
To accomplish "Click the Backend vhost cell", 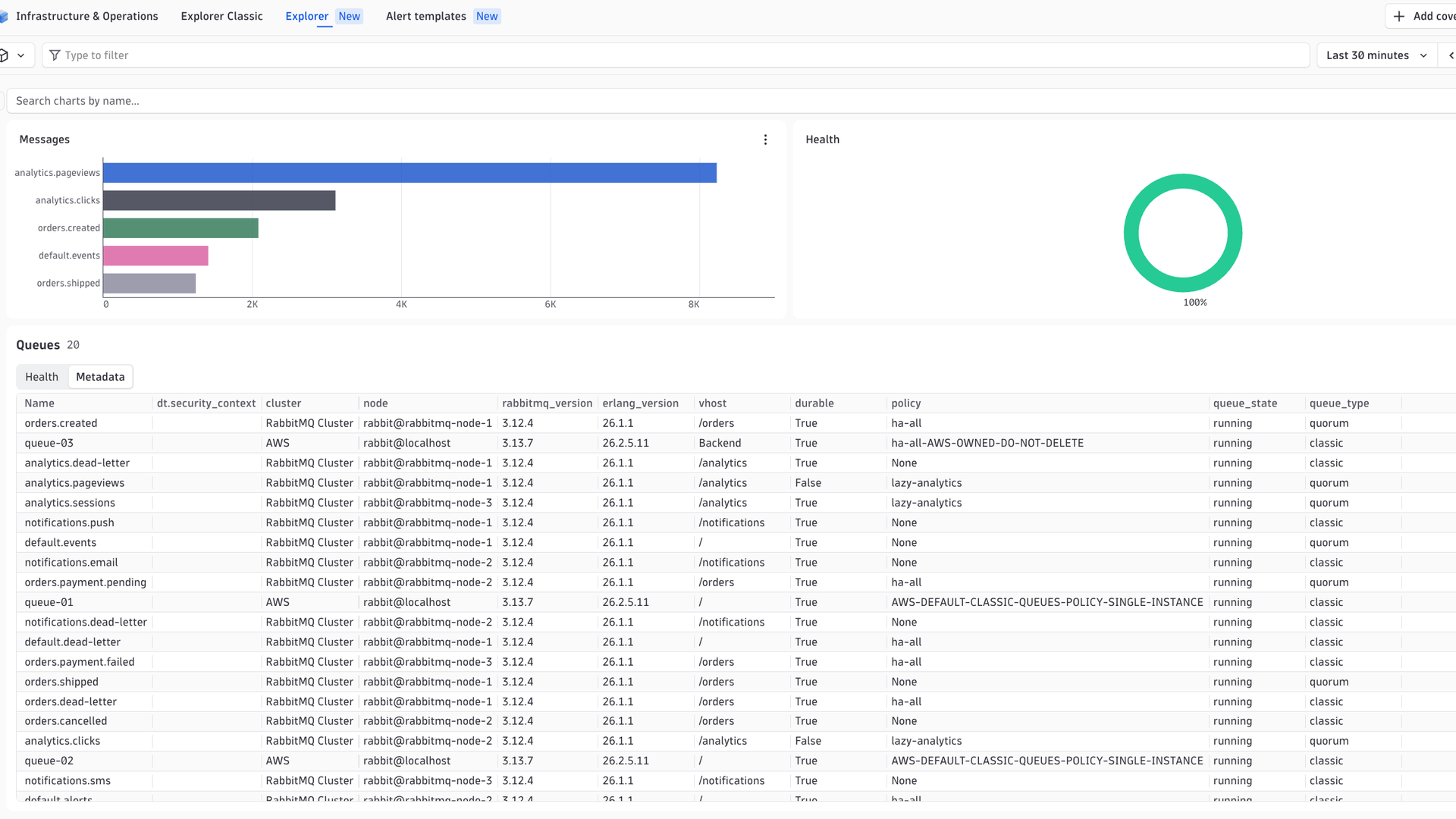I will tap(720, 443).
